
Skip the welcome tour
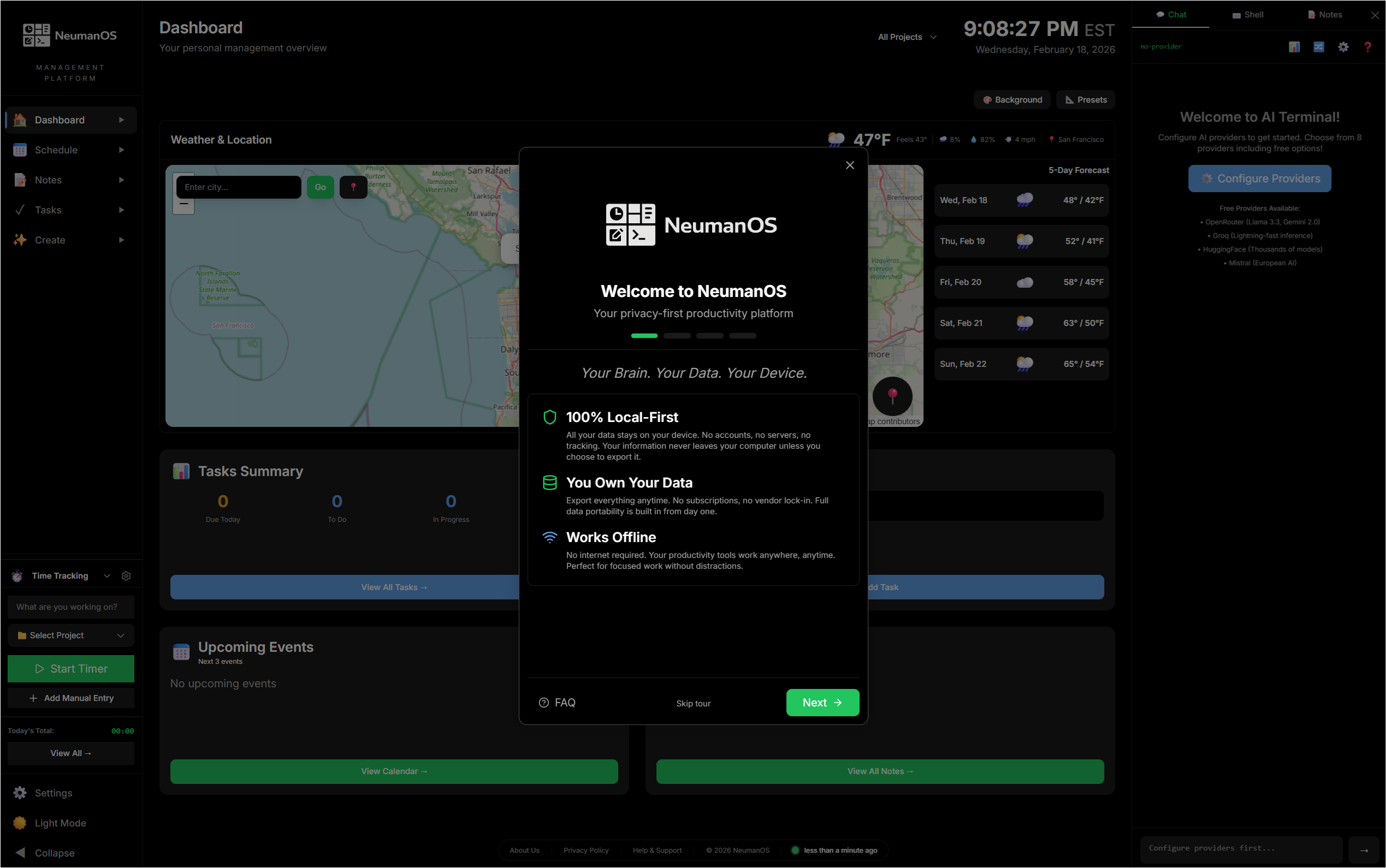693,703
